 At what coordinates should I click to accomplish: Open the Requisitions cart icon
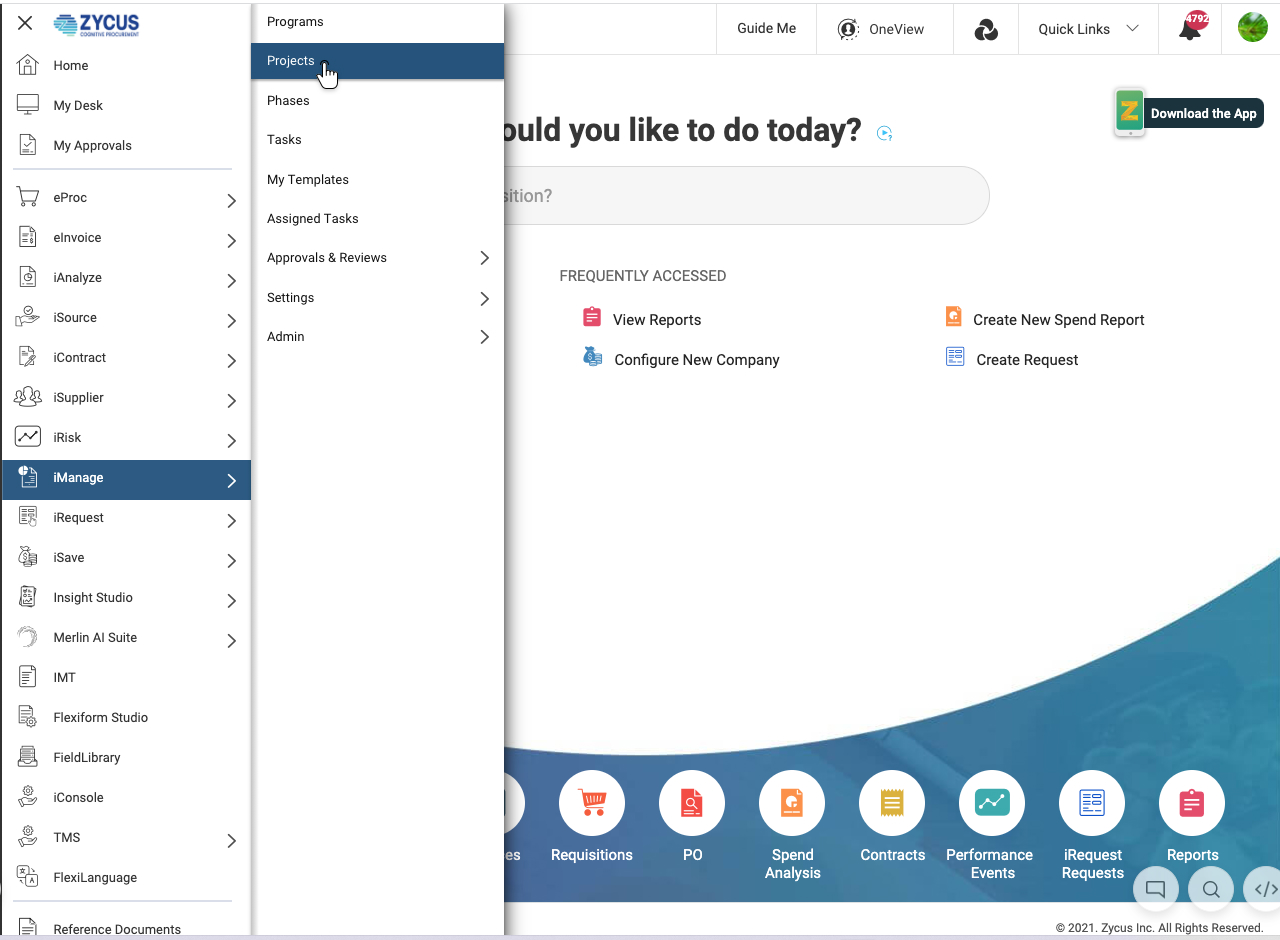click(x=592, y=803)
